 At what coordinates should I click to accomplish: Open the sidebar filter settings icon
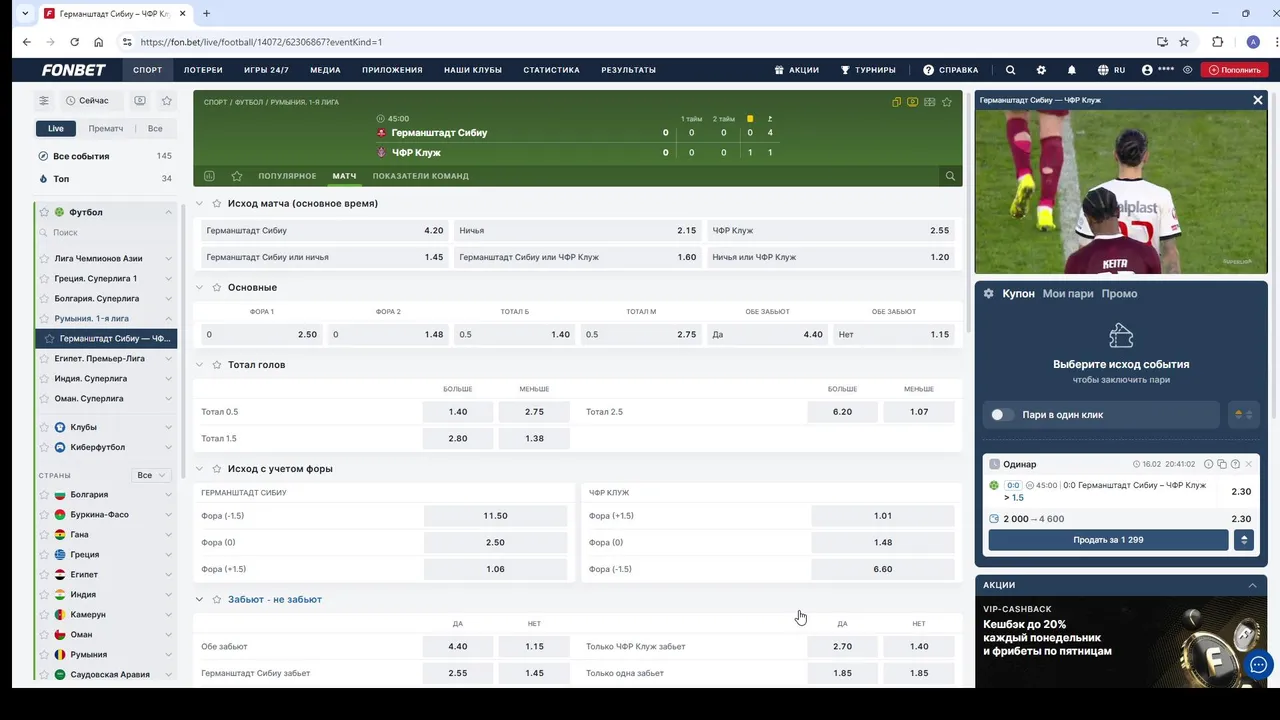tap(44, 101)
